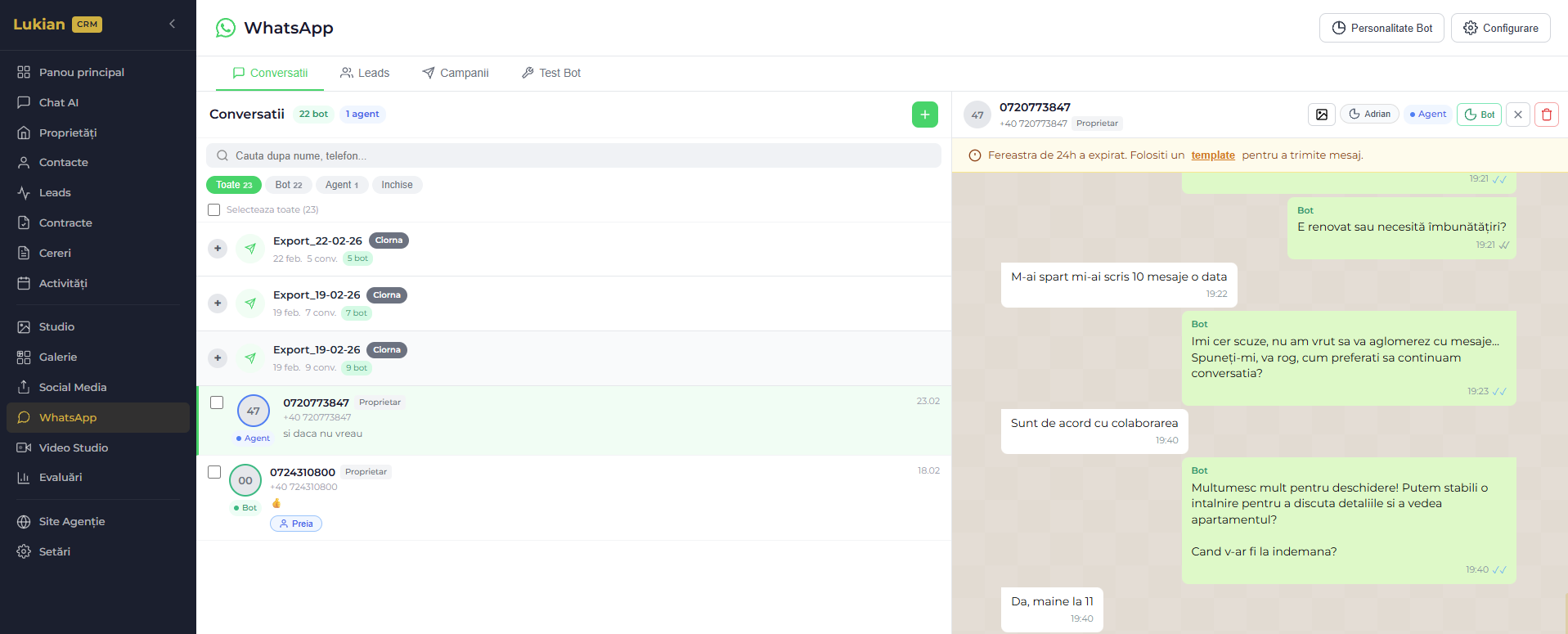Open Cereri page
Image resolution: width=1568 pixels, height=634 pixels.
click(98, 253)
